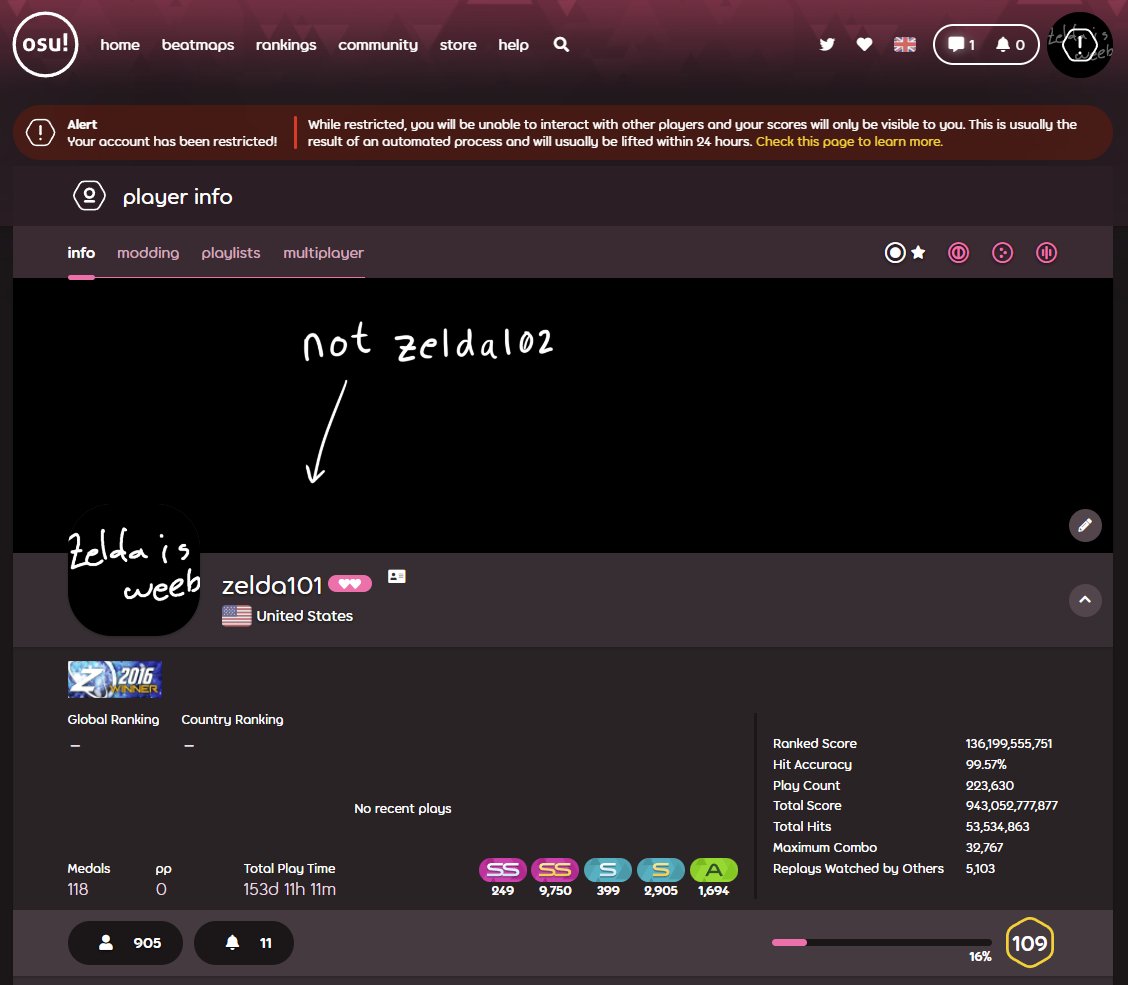Open followers button showing 905
Image resolution: width=1128 pixels, height=985 pixels.
tap(125, 943)
